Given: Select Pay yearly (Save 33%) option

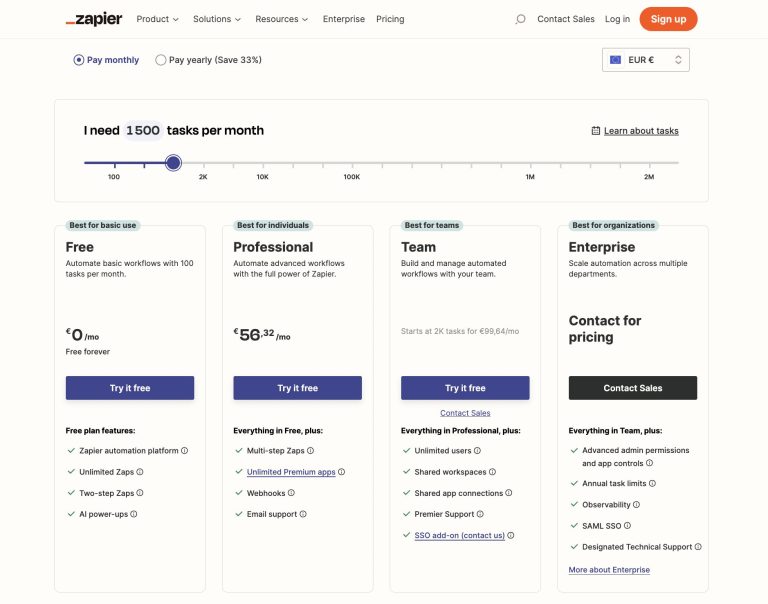Looking at the screenshot, I should coord(160,60).
